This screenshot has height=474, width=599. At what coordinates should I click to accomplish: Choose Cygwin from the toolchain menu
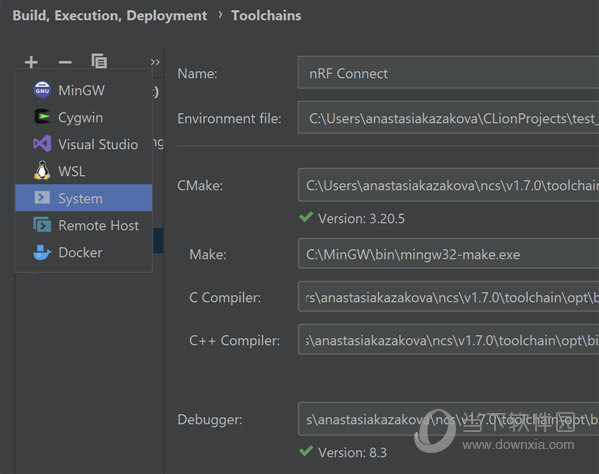click(x=84, y=117)
